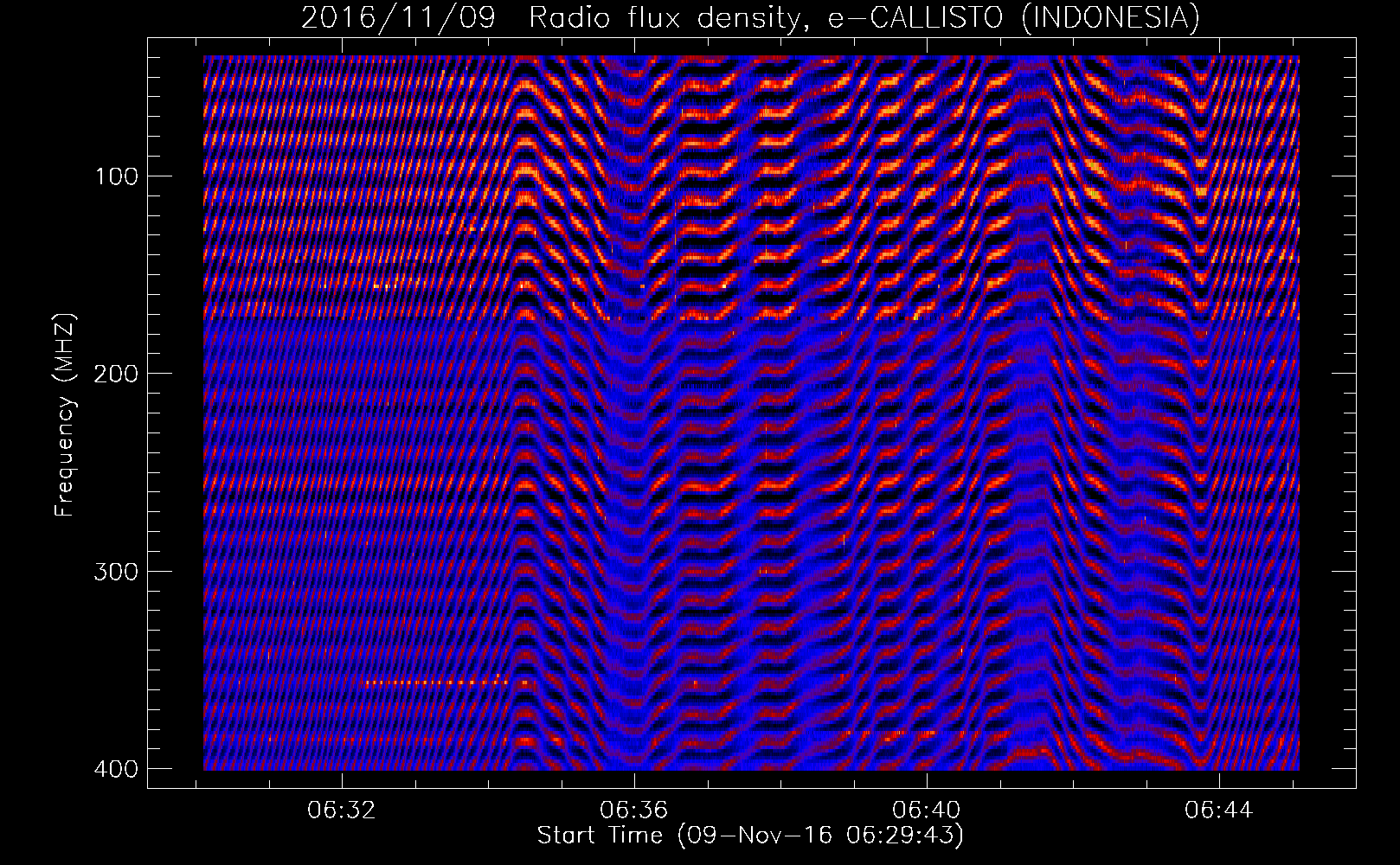Click the 300 frequency tick label
1400x865 pixels.
(x=115, y=572)
